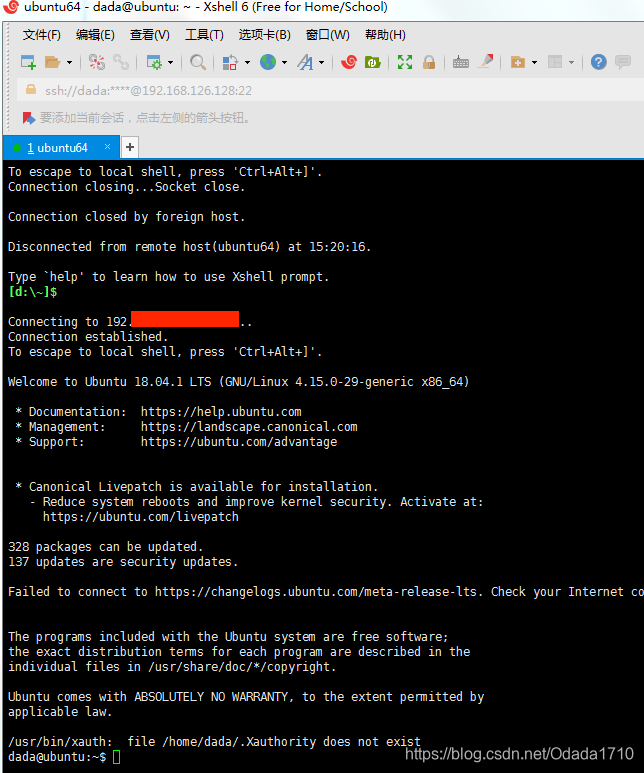The image size is (644, 773).
Task: Click the keyboard key mapping icon
Action: 461,62
